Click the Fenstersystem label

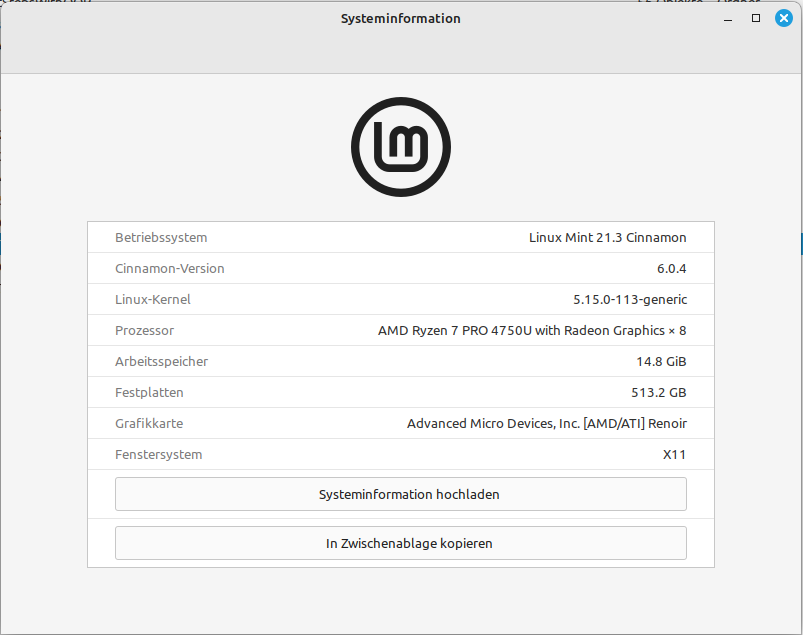point(159,455)
